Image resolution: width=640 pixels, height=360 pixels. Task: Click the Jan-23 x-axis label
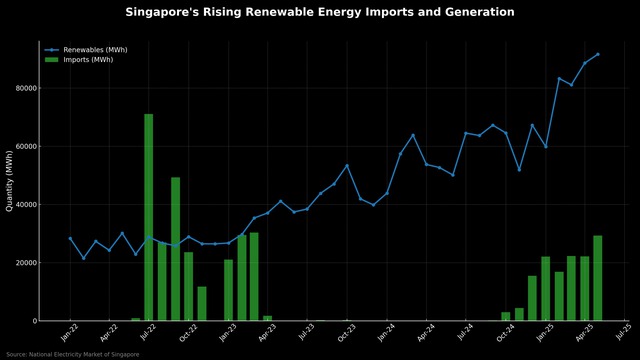227,332
